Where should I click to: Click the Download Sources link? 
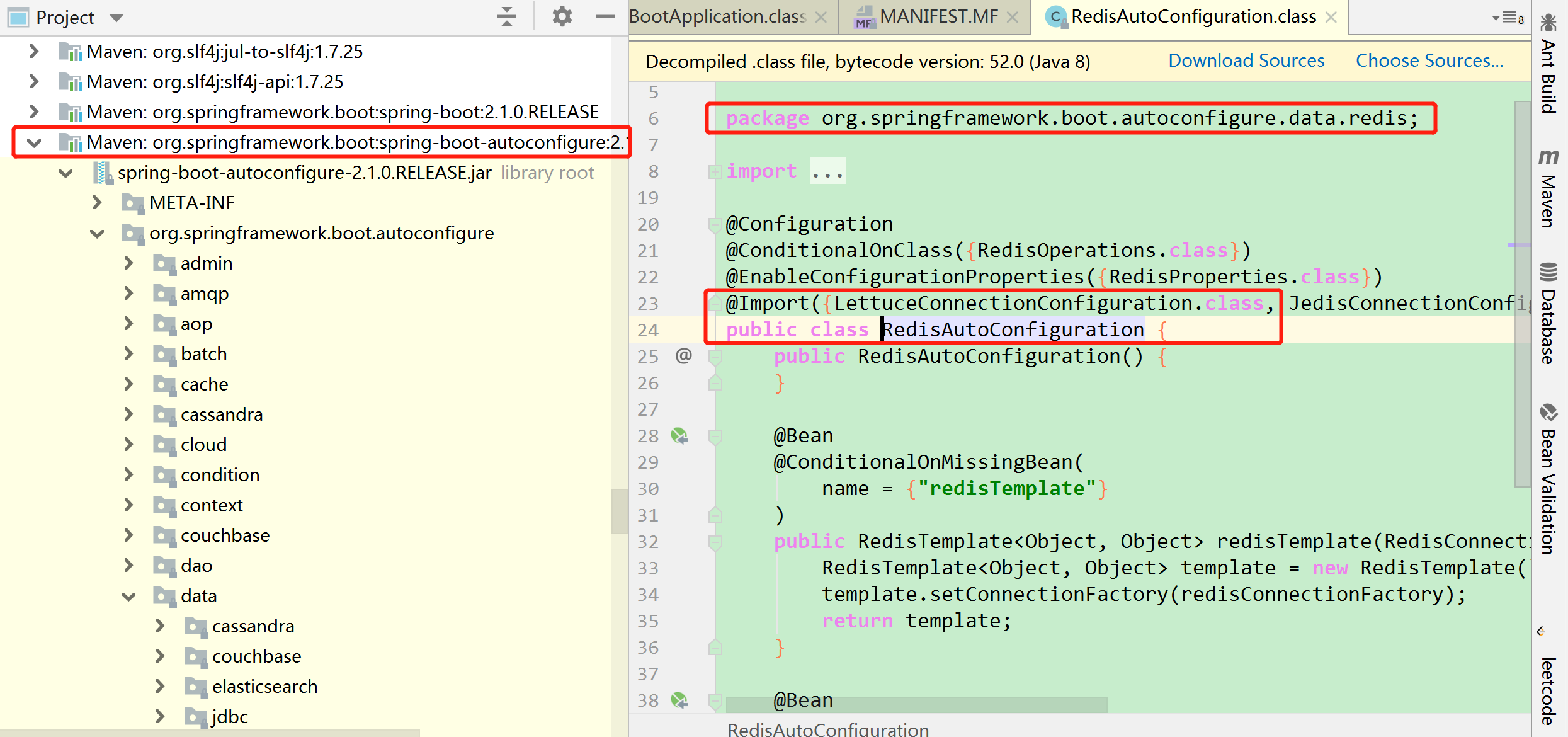[x=1246, y=60]
